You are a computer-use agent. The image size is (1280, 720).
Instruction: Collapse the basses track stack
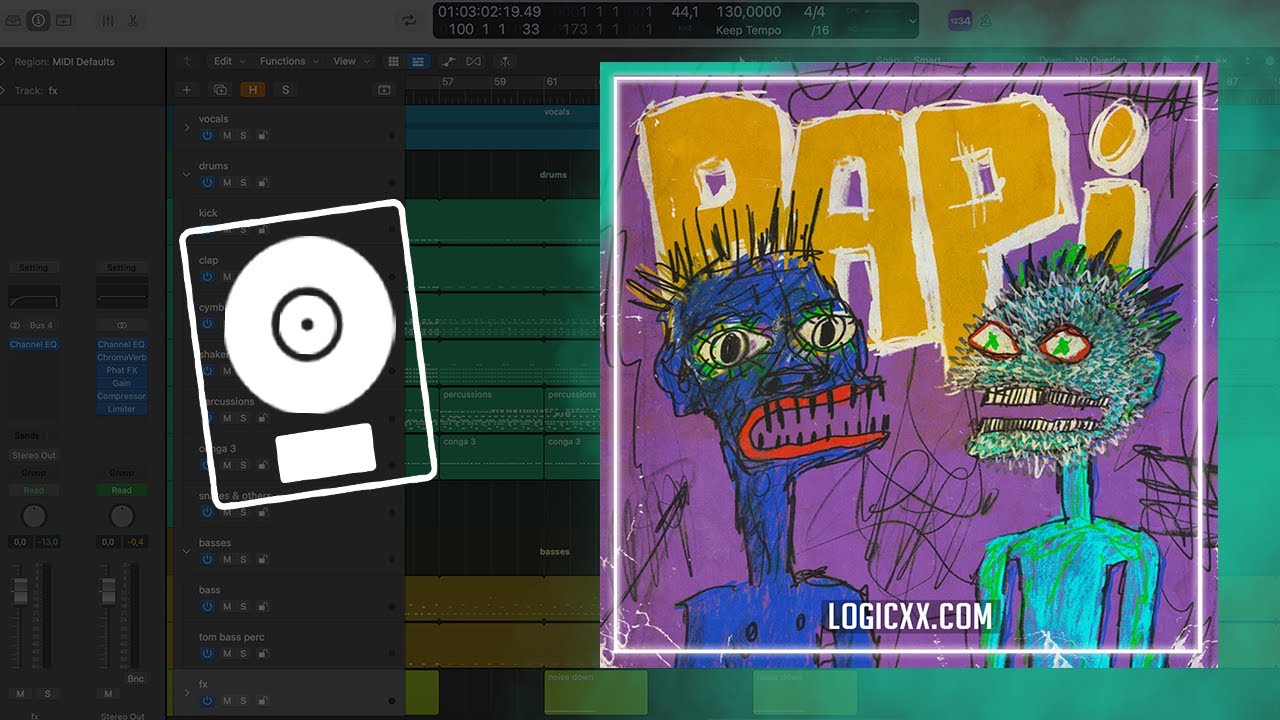186,551
